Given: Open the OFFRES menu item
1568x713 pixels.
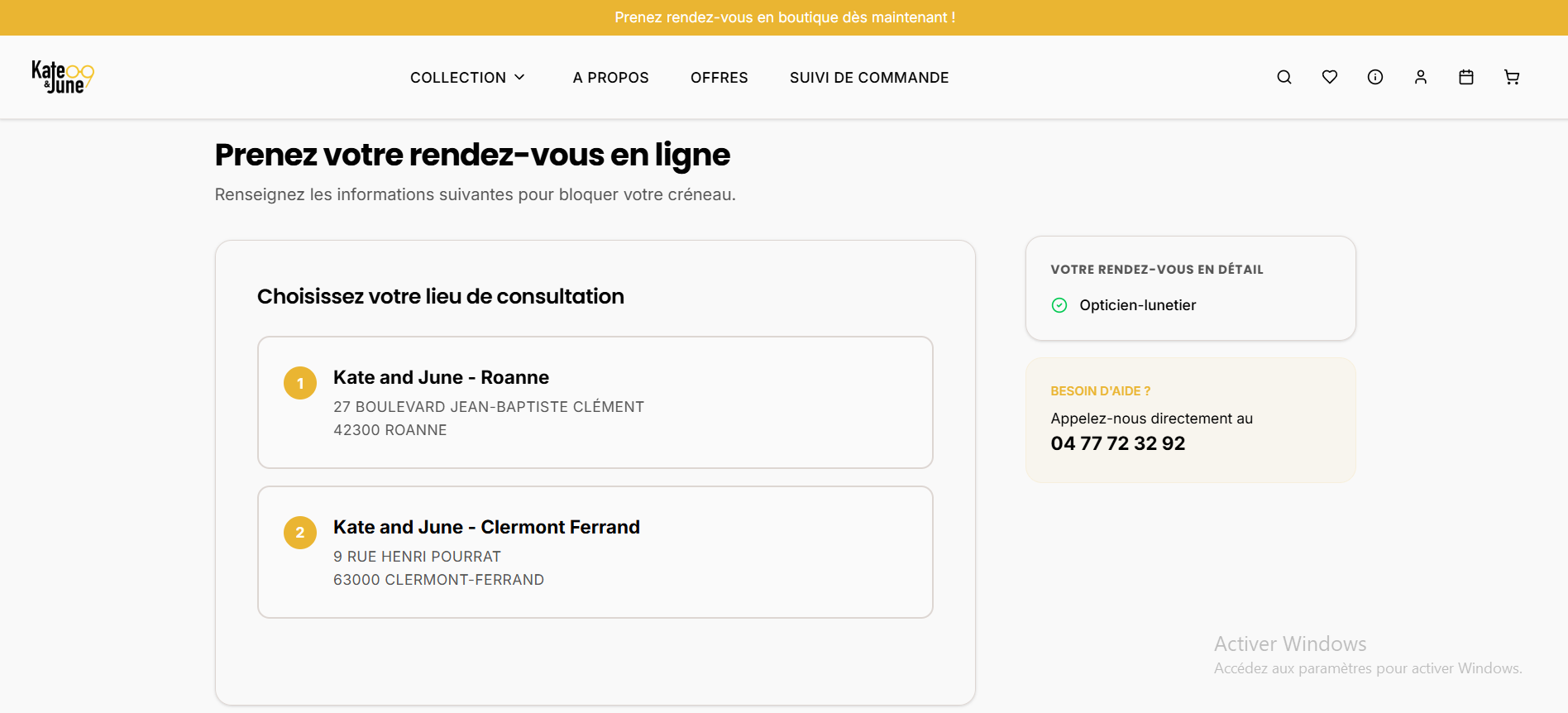Looking at the screenshot, I should (x=719, y=78).
